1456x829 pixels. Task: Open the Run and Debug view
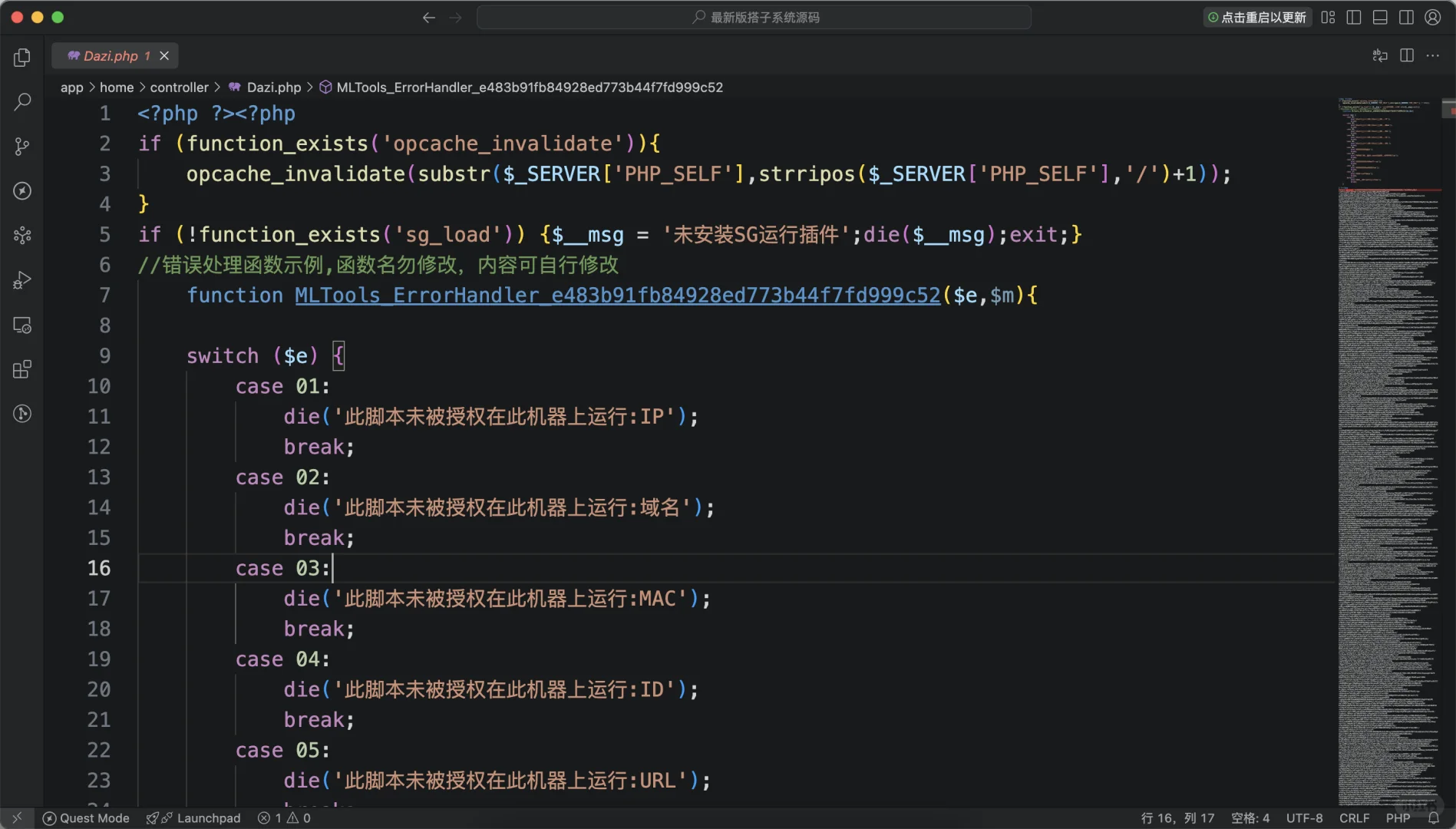coord(22,280)
